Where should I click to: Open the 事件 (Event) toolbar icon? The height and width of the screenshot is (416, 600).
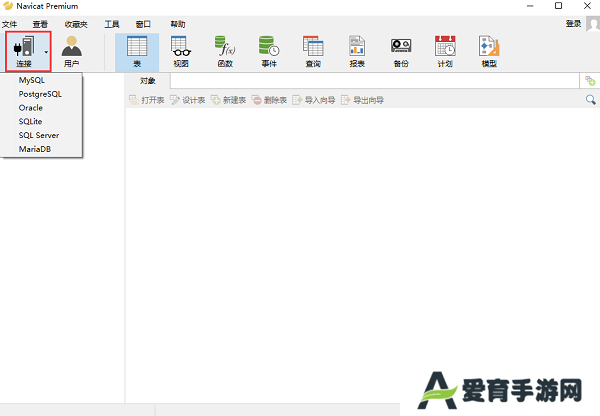(x=269, y=52)
